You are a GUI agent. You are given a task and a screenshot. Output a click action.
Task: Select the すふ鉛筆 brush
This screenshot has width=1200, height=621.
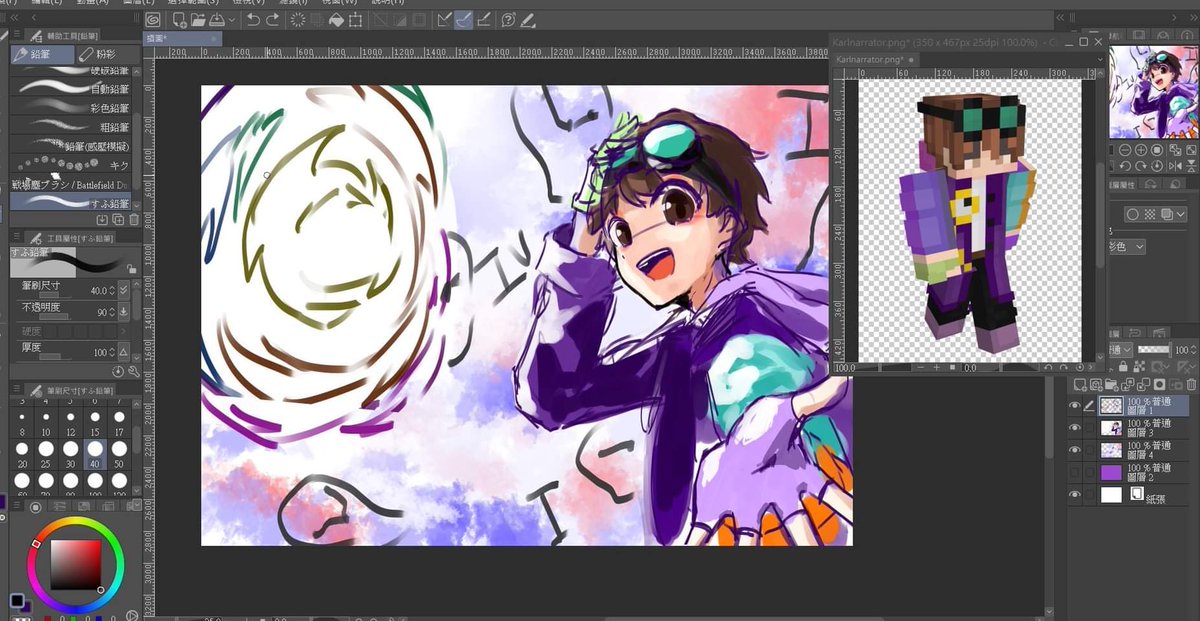coord(70,202)
